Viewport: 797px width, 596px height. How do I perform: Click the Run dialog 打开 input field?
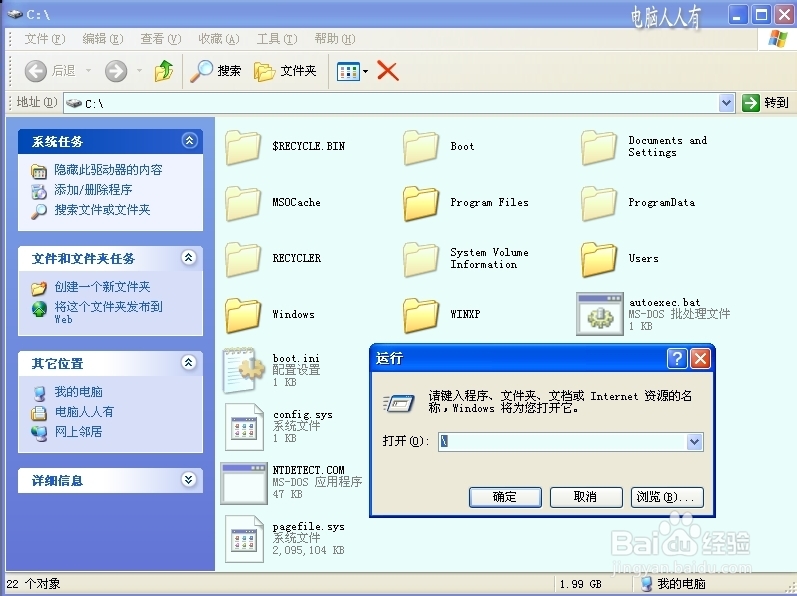(563, 442)
